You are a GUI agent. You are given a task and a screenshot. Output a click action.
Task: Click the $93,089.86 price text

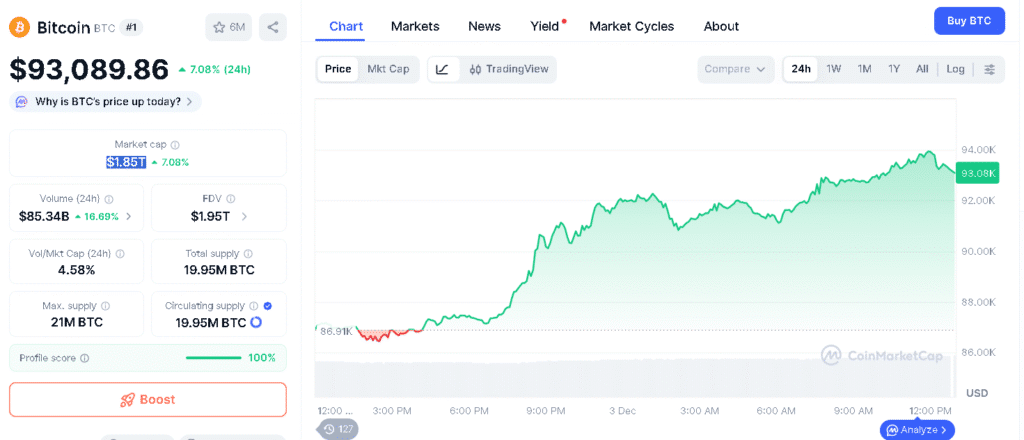coord(89,70)
